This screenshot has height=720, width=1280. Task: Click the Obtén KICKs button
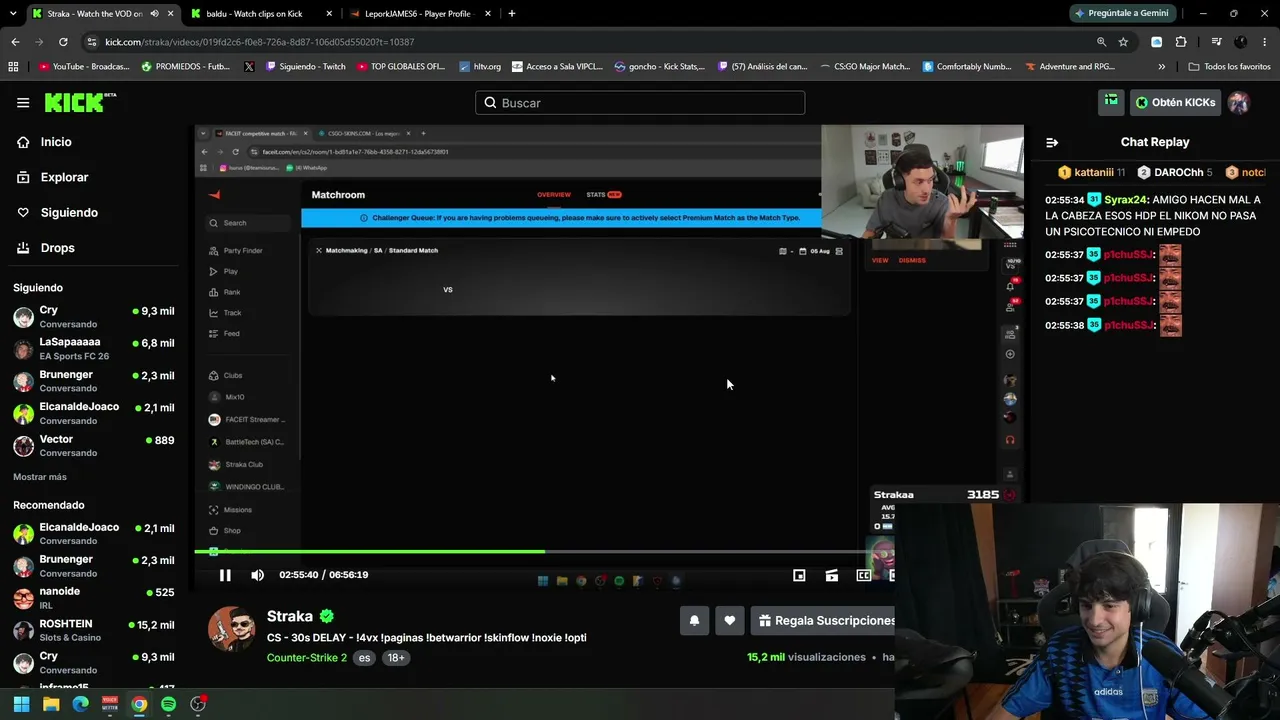pyautogui.click(x=1175, y=102)
